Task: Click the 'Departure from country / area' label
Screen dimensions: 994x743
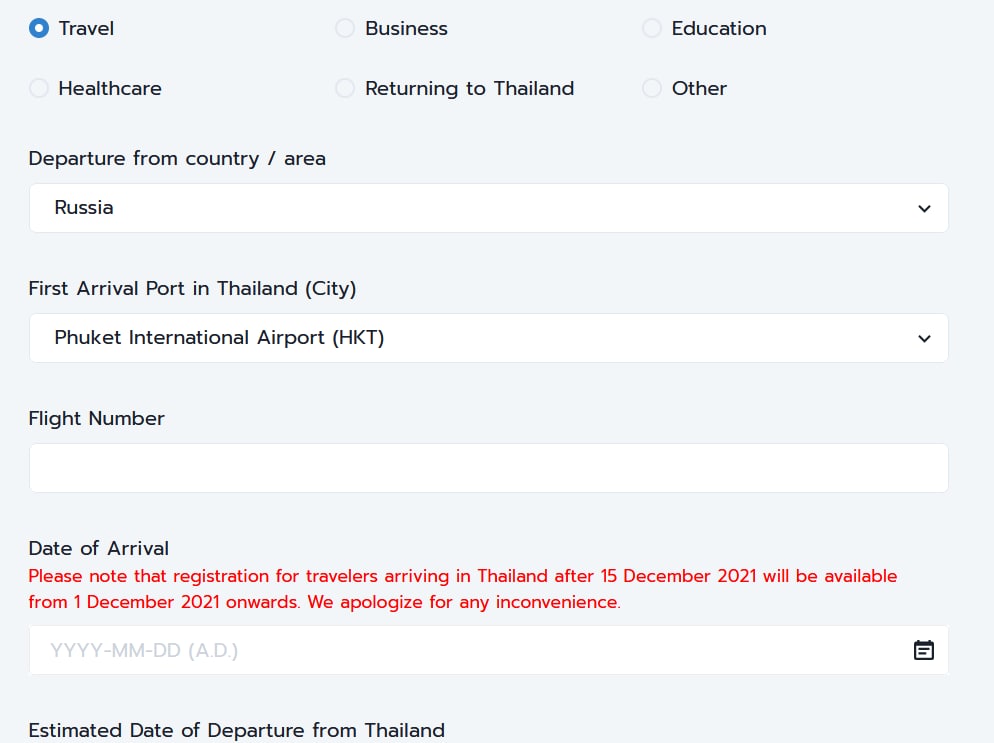Action: point(177,158)
